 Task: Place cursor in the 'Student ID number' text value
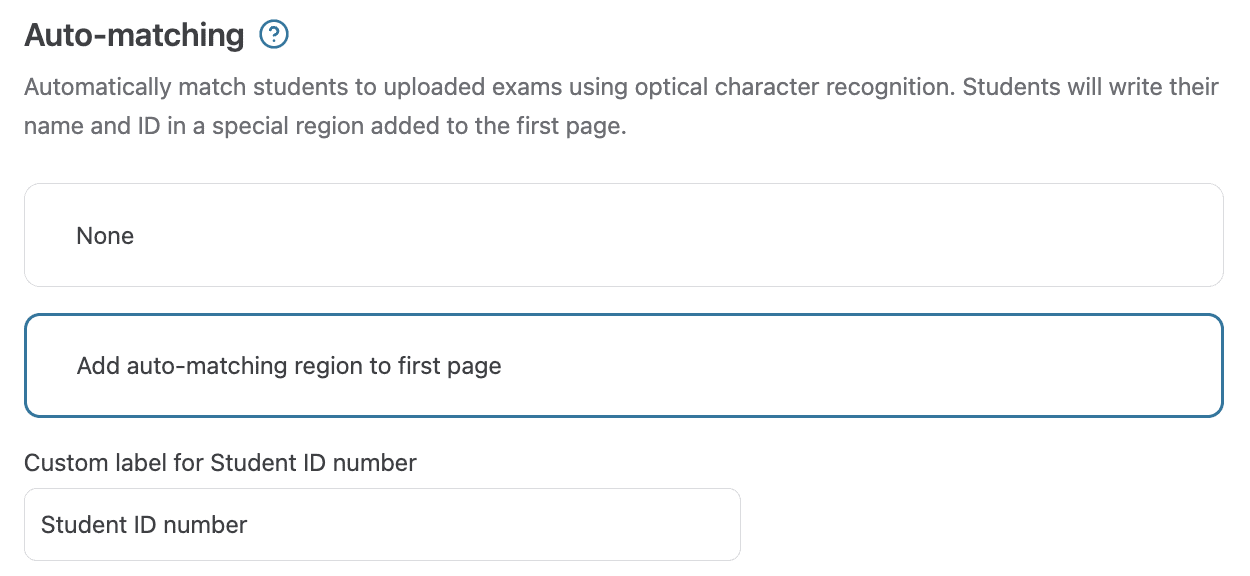(x=144, y=524)
